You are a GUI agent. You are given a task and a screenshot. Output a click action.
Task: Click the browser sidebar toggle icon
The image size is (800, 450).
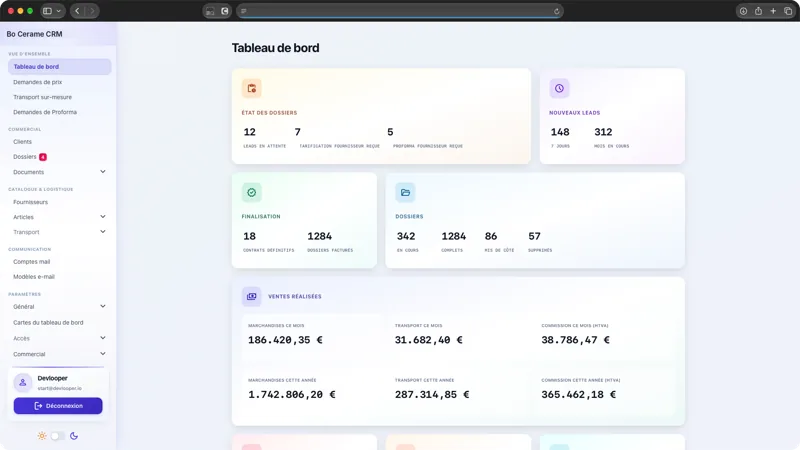tap(47, 11)
